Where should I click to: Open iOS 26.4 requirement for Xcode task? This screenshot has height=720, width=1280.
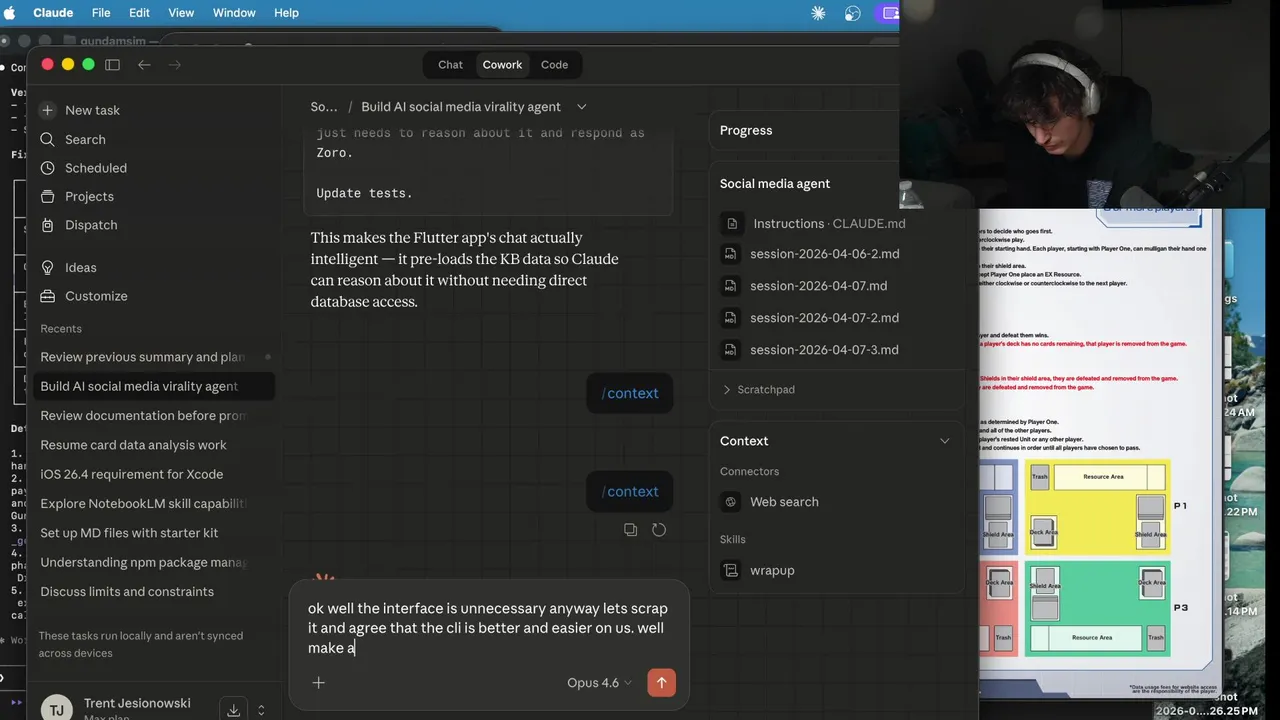[x=154, y=474]
